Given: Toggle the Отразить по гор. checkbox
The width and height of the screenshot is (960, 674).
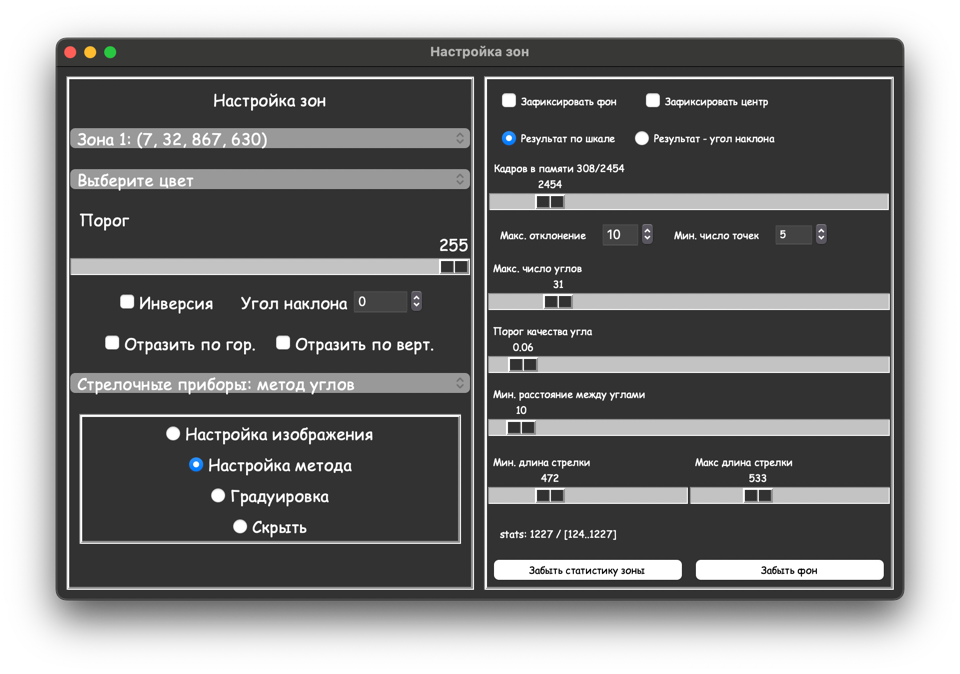Looking at the screenshot, I should coord(112,343).
